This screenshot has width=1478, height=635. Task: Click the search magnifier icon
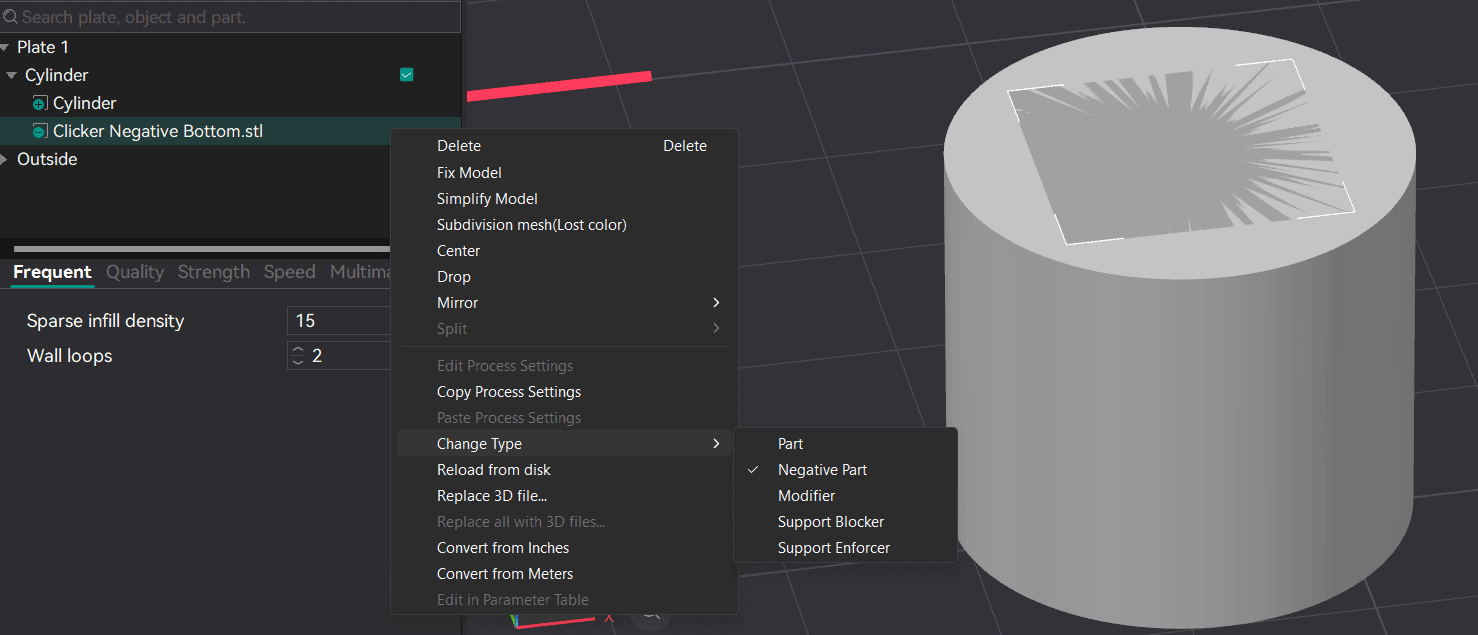11,17
